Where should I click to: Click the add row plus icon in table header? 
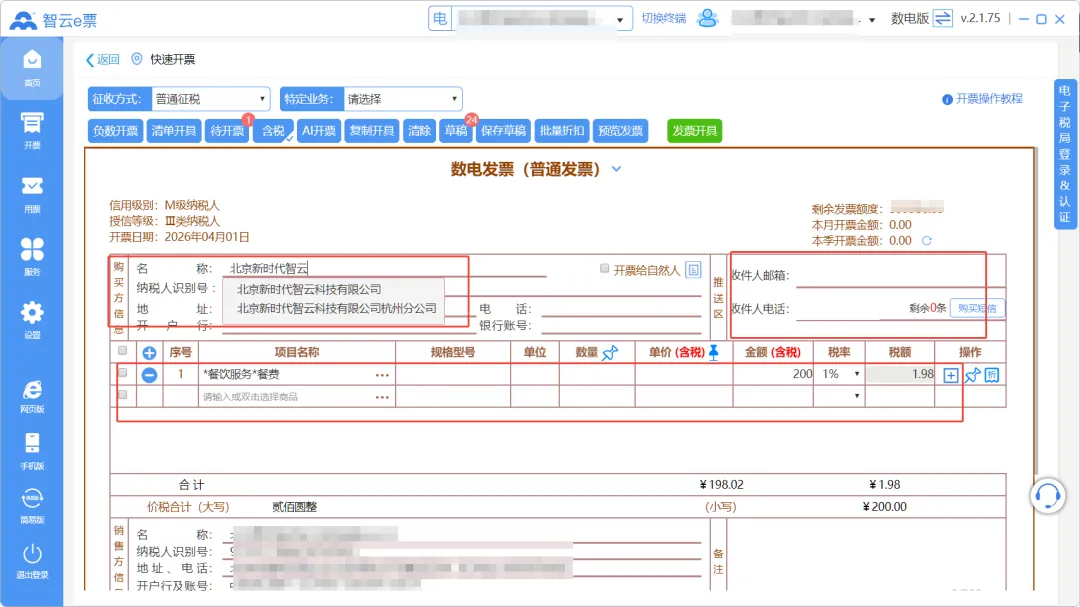click(x=149, y=353)
